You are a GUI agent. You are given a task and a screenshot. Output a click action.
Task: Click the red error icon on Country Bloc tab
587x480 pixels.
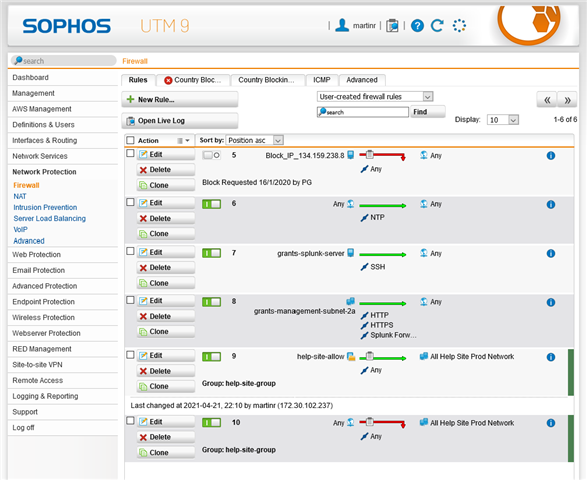tap(168, 80)
